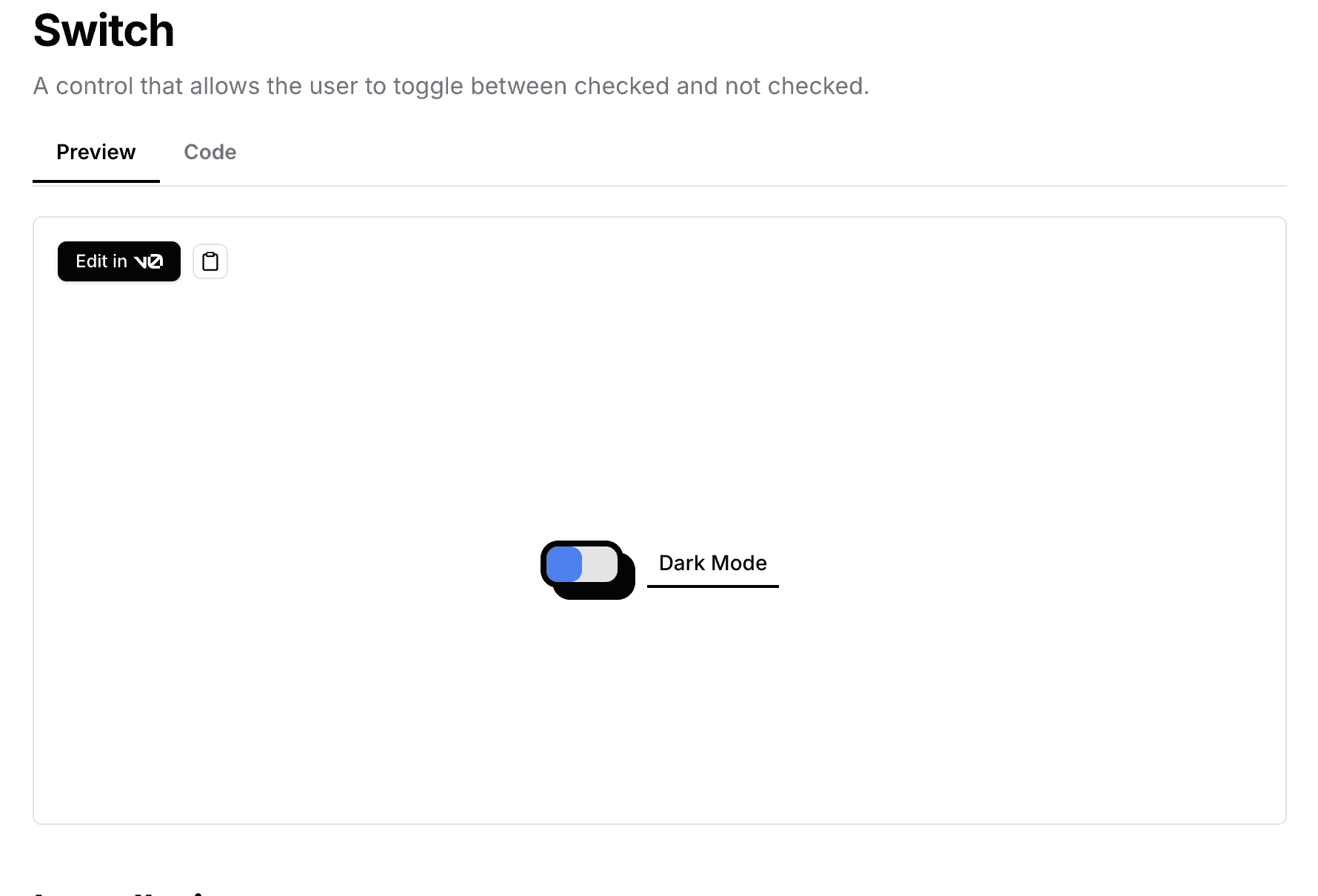Click the word 'toggle' in the description

point(429,87)
